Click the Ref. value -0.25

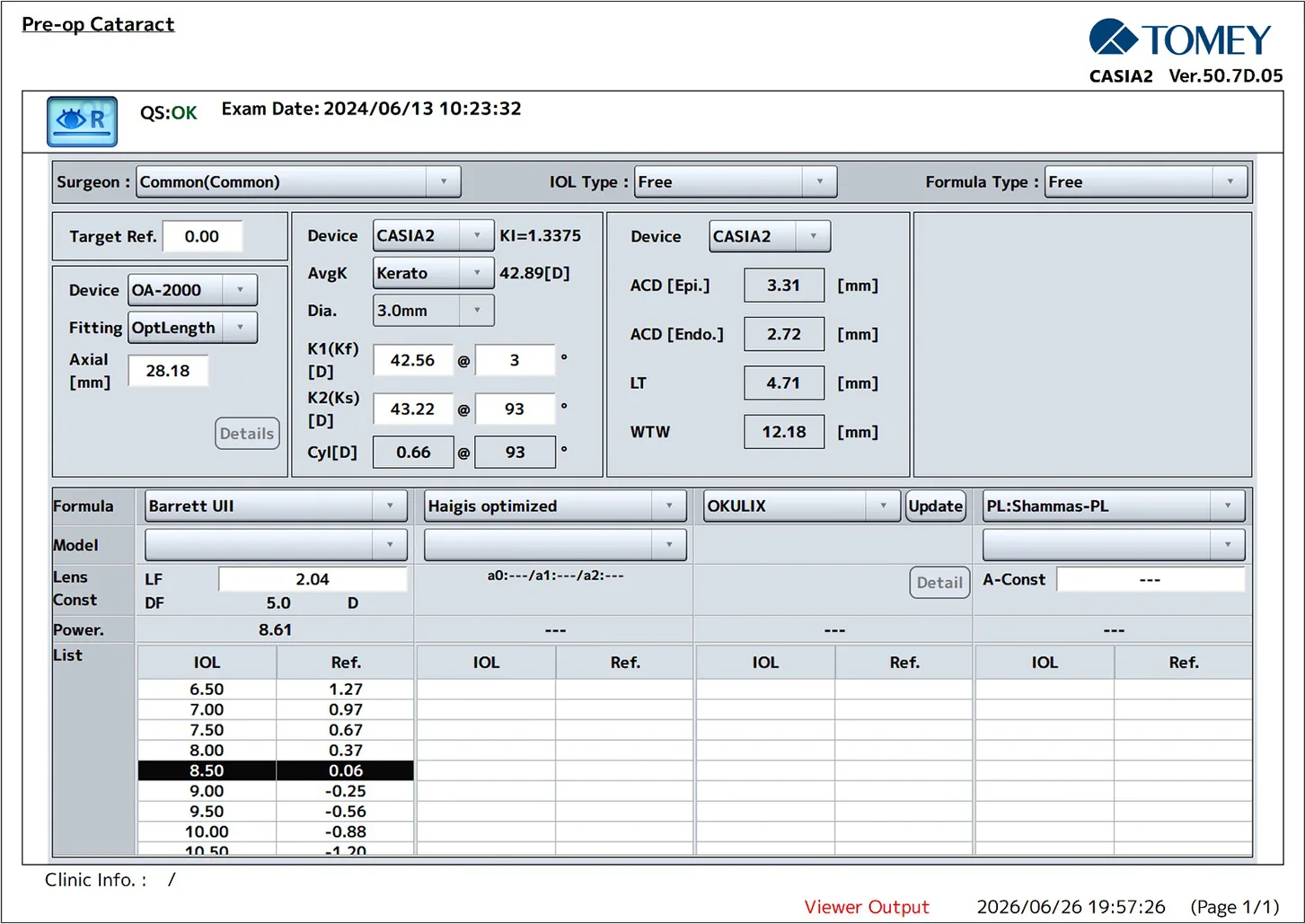tap(346, 791)
